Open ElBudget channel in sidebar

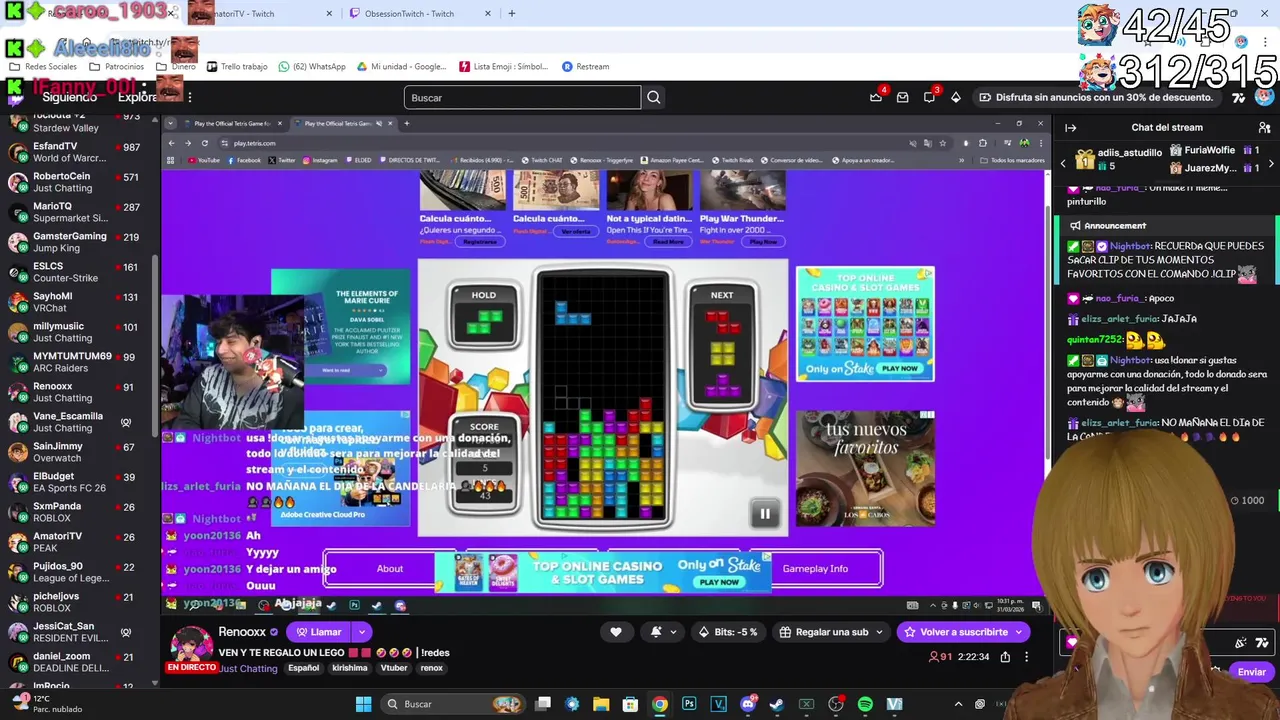point(76,482)
